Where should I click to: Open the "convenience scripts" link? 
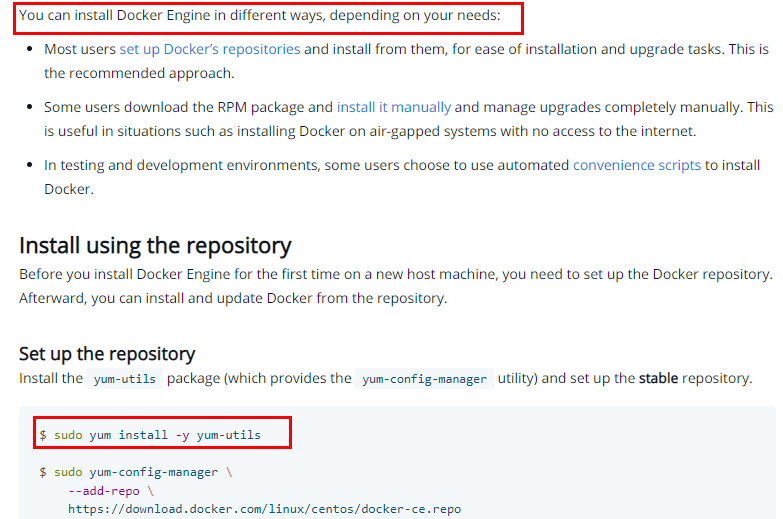(x=636, y=165)
